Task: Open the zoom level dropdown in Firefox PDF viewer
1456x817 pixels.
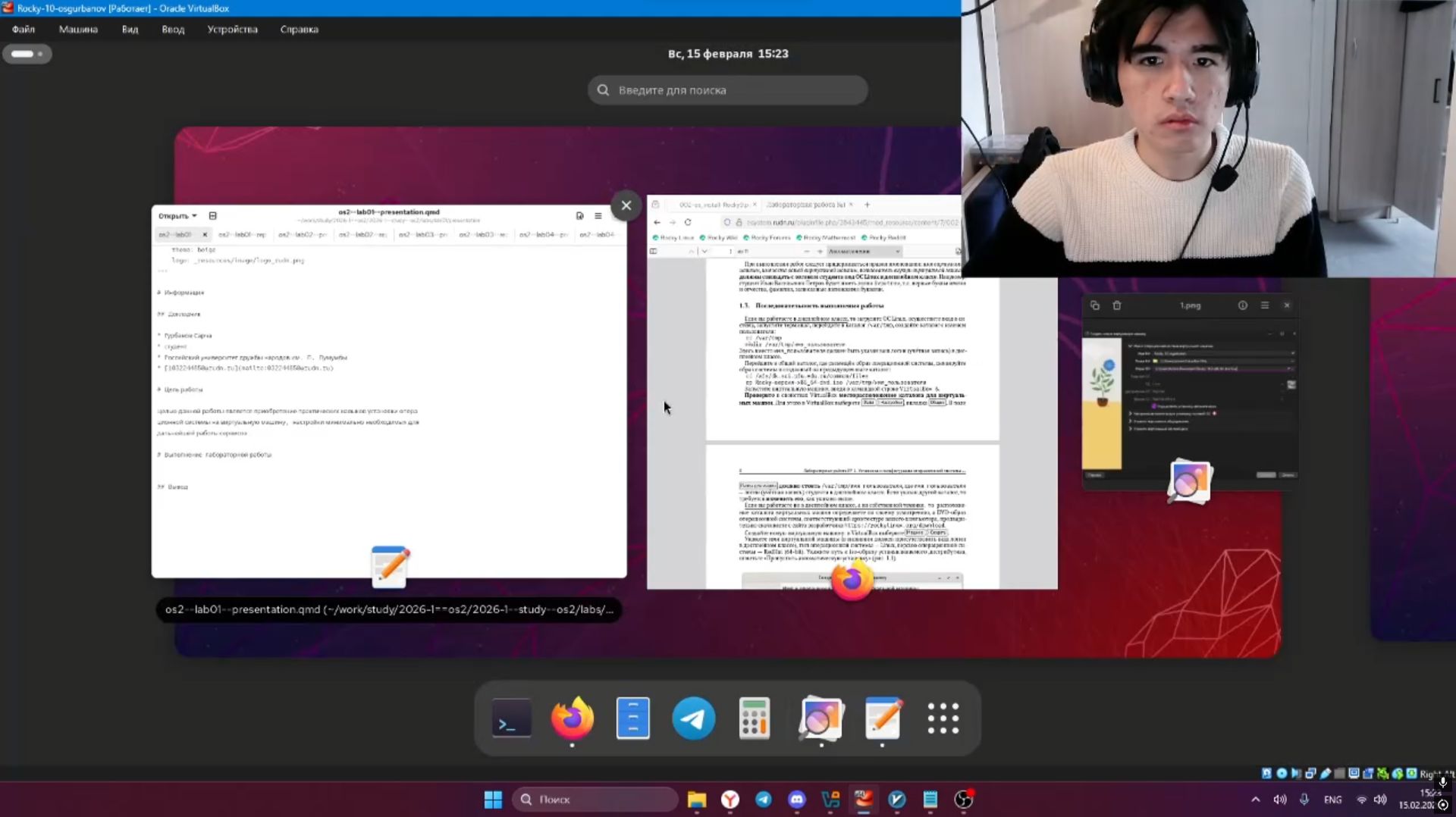Action: click(x=864, y=251)
